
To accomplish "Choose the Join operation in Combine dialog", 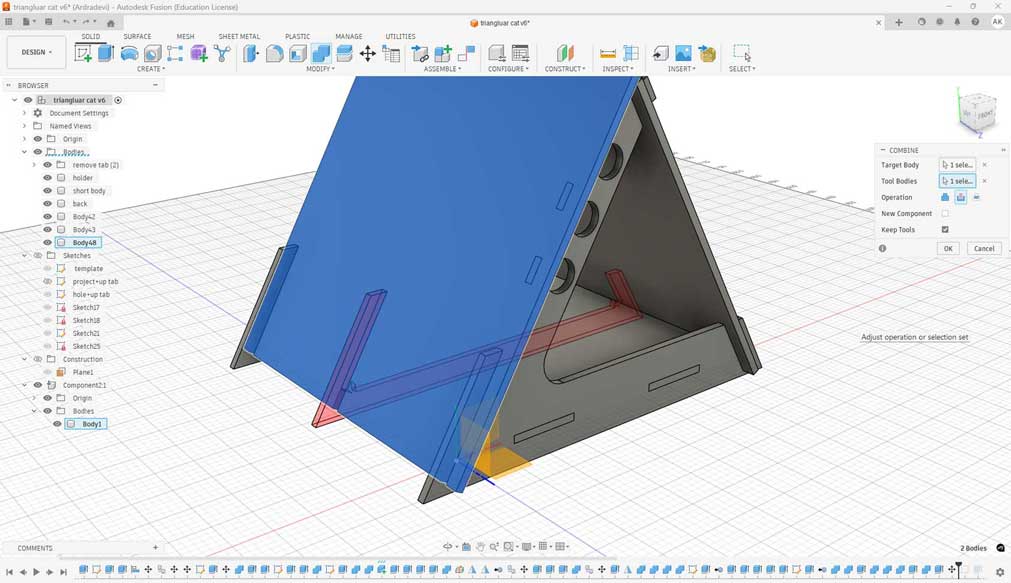I will tap(946, 197).
